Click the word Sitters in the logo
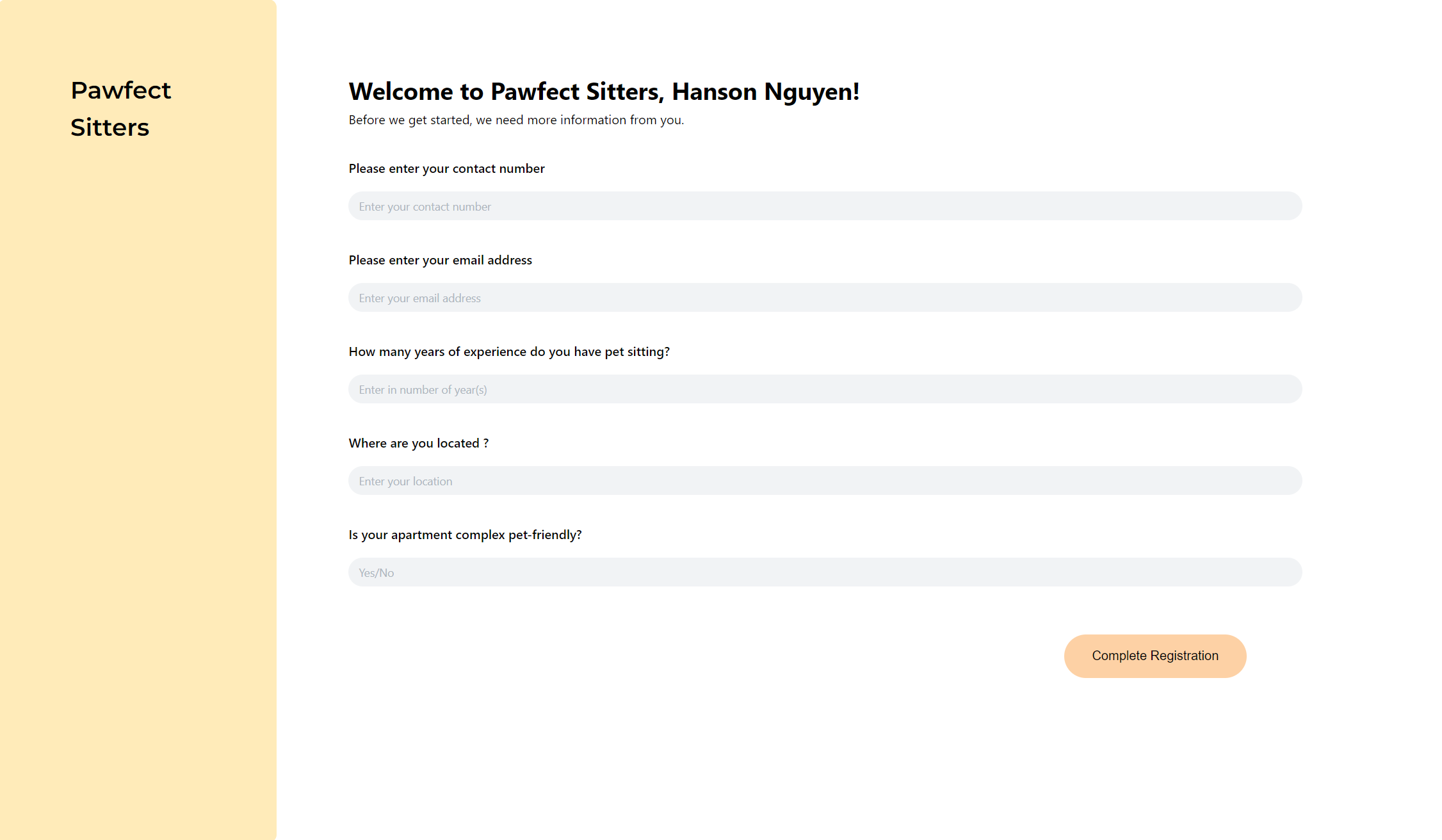The width and height of the screenshot is (1442, 840). pos(109,127)
